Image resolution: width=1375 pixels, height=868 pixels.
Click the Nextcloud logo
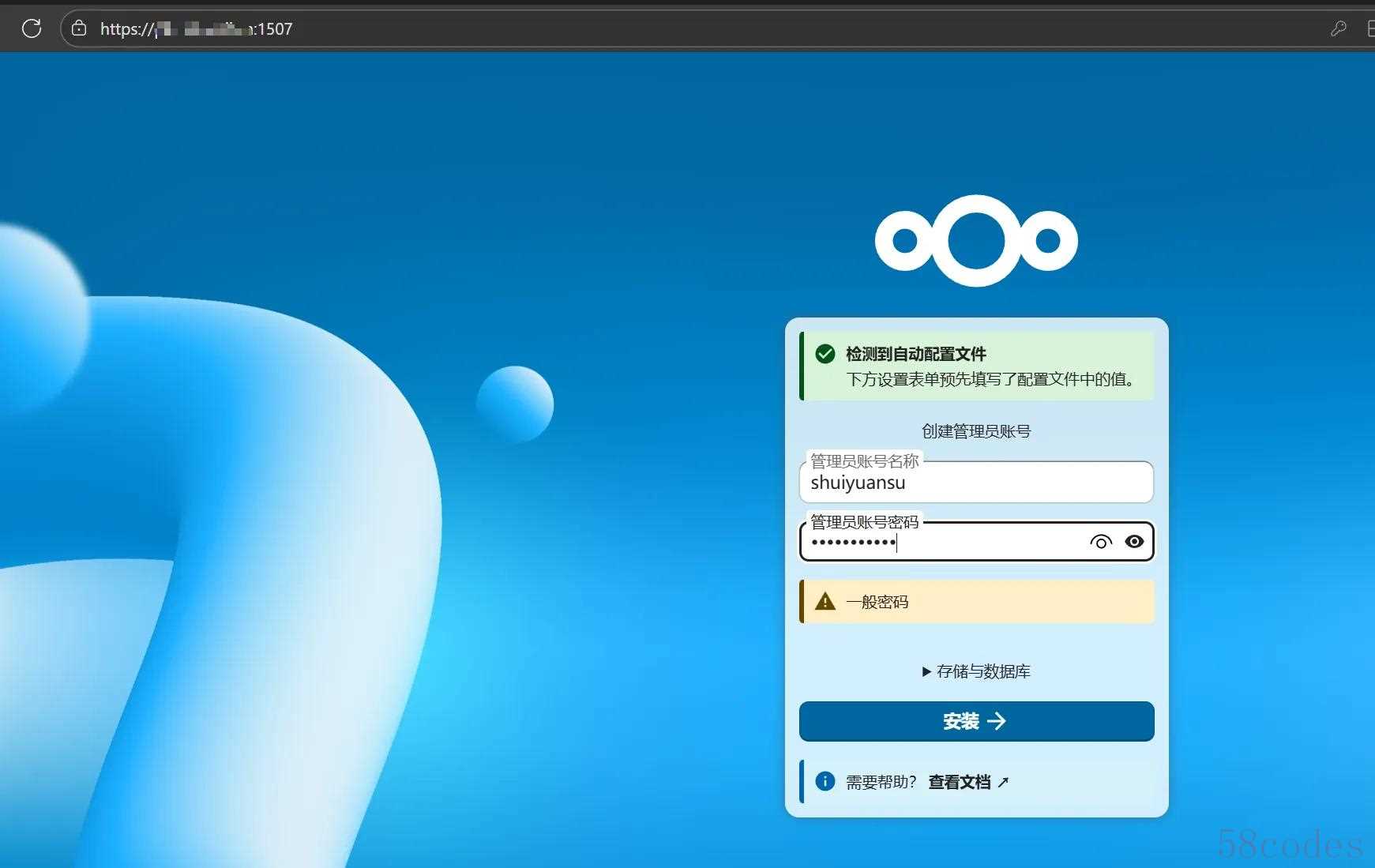pos(976,241)
